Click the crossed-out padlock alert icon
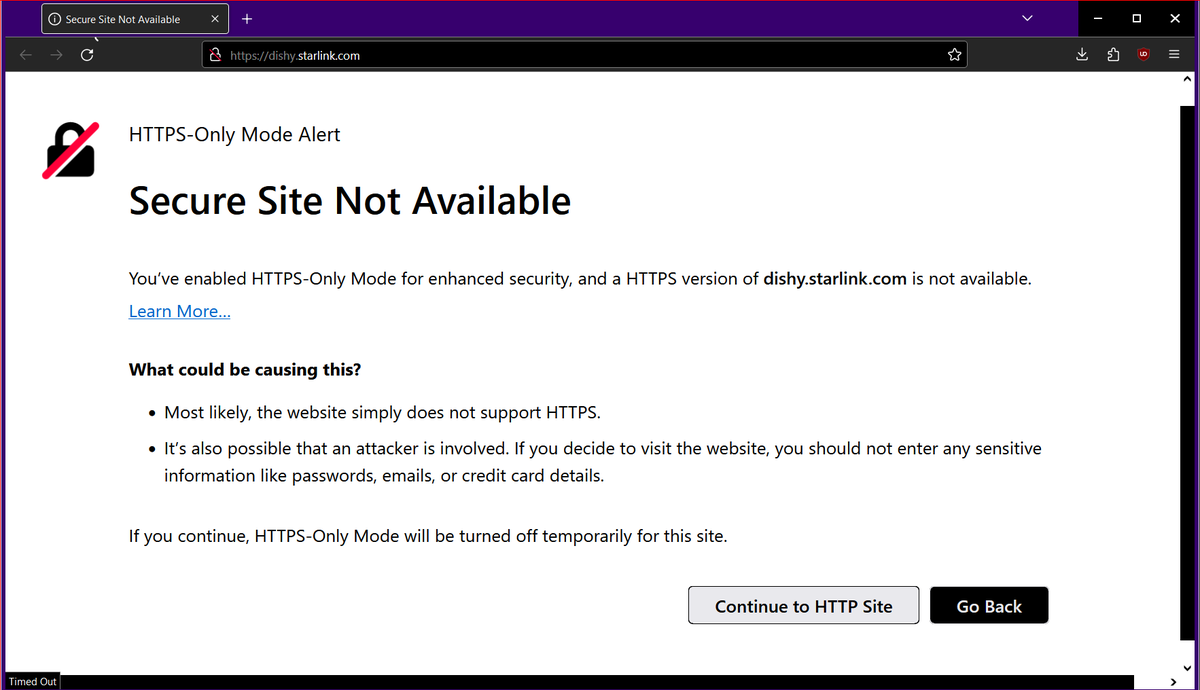The width and height of the screenshot is (1200, 690). pyautogui.click(x=71, y=150)
